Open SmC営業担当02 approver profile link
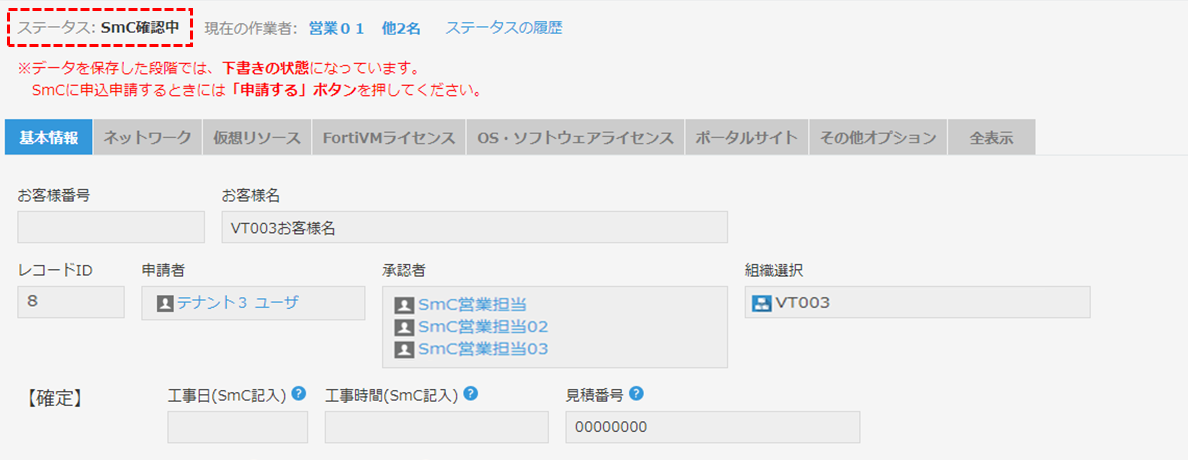This screenshot has height=460, width=1188. tap(483, 327)
